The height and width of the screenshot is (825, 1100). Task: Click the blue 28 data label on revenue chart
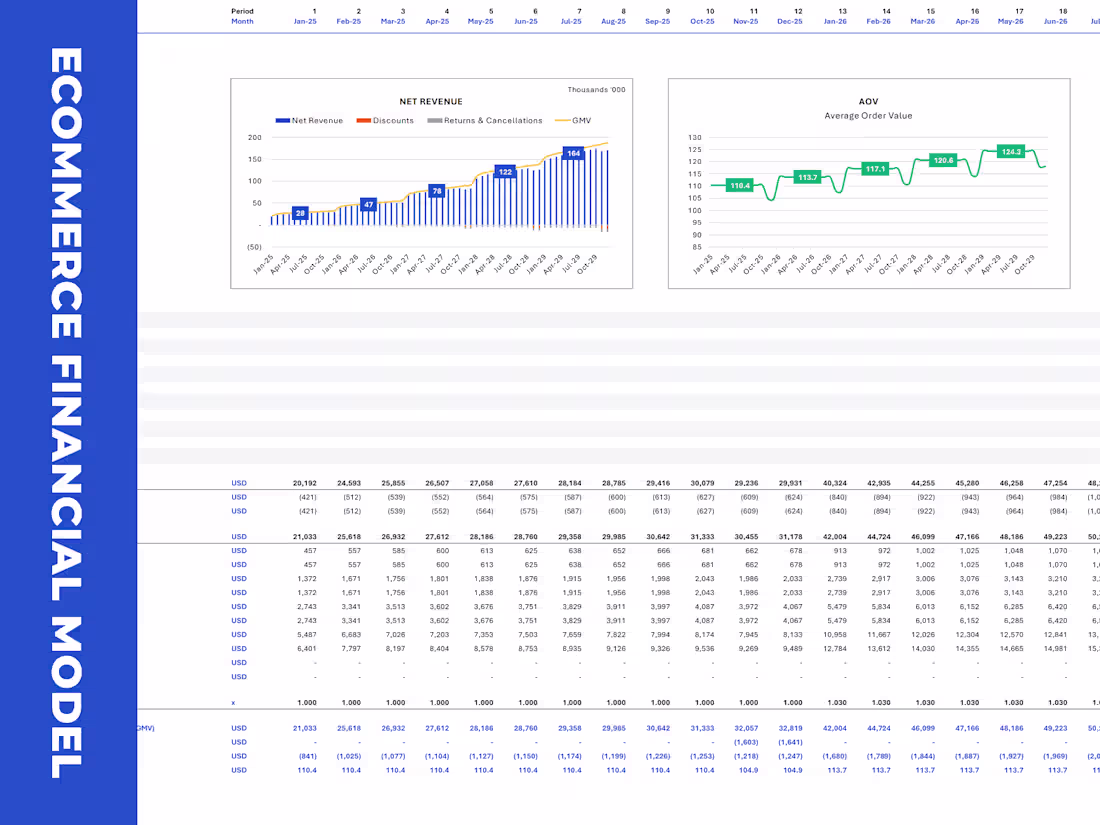(x=300, y=212)
